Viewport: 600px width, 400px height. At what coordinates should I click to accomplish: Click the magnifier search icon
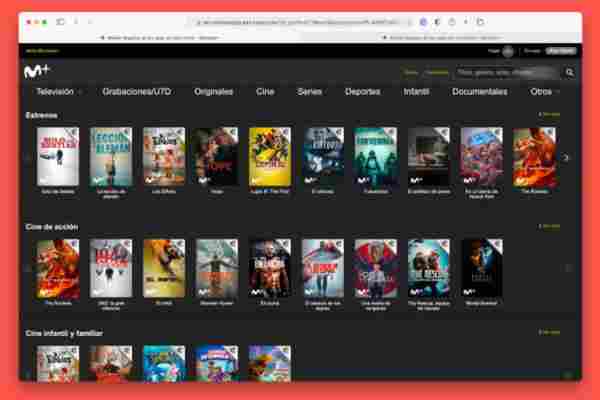[x=570, y=72]
